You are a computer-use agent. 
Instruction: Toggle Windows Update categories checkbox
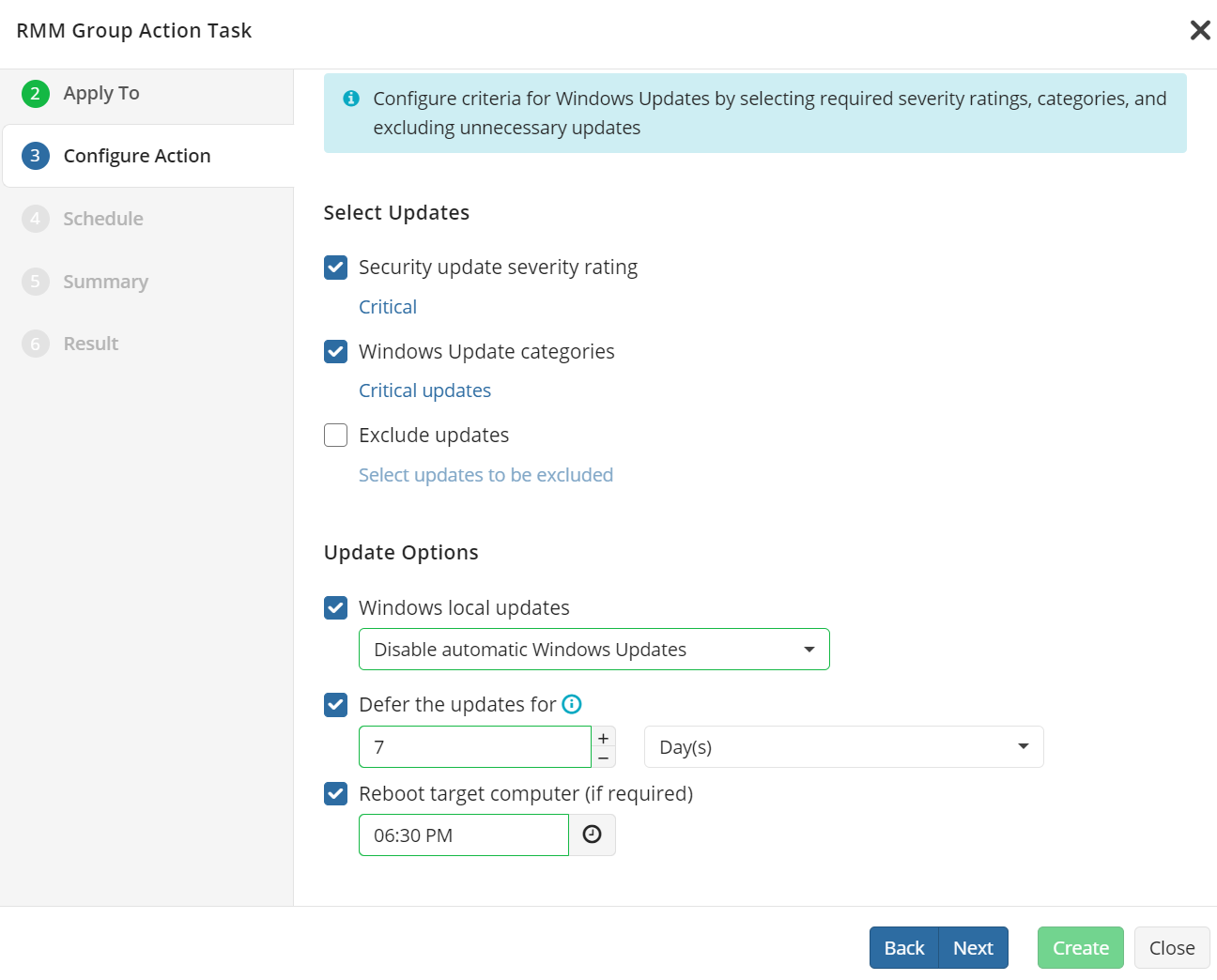pos(336,351)
